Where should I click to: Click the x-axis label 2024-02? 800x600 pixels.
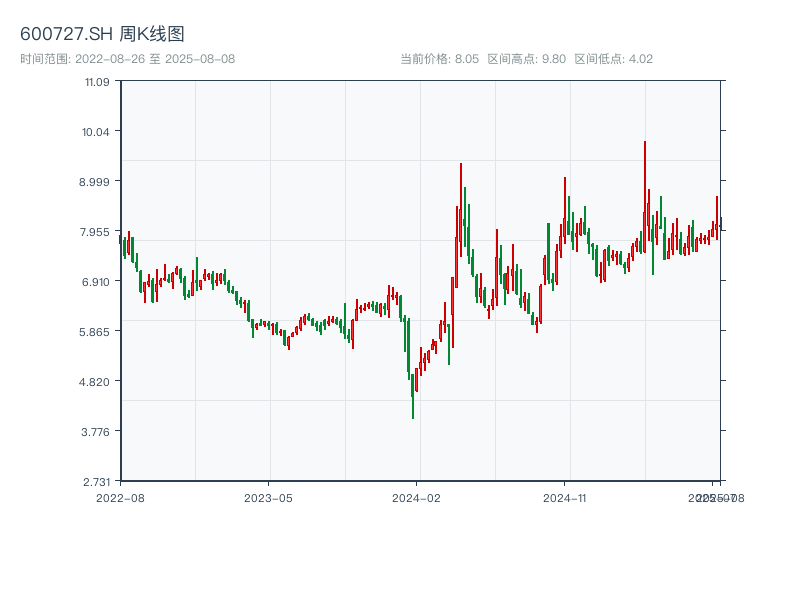[416, 498]
